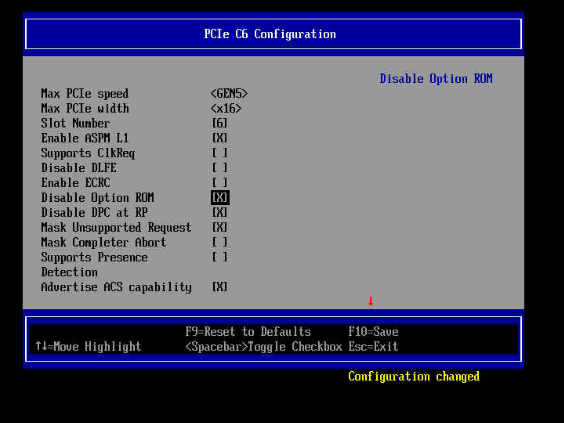Click the Slot Number label
This screenshot has width=564, height=423.
75,123
